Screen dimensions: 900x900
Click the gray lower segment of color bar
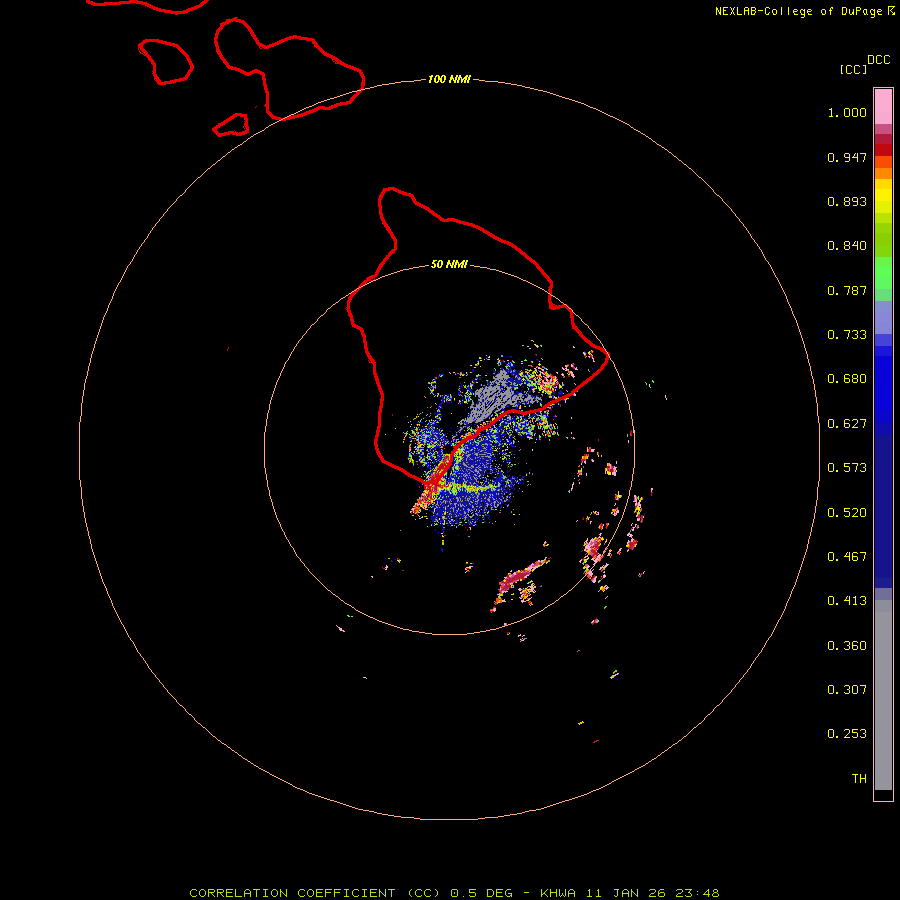(883, 695)
